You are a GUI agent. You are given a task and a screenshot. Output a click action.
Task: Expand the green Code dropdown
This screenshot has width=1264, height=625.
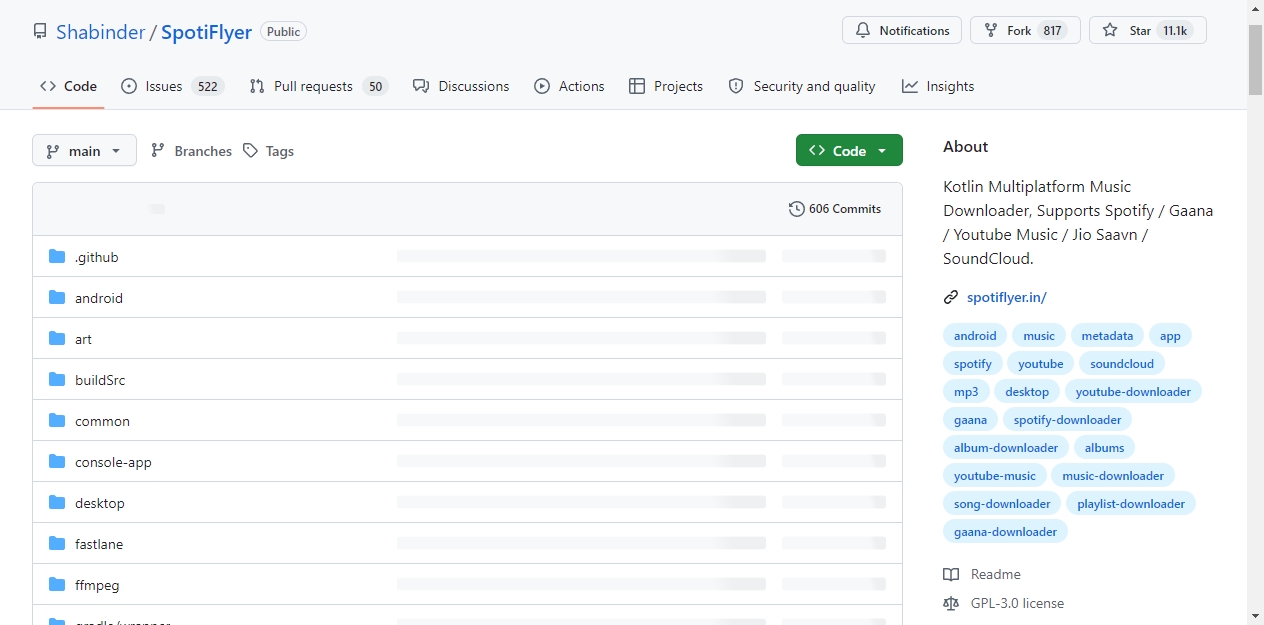[849, 150]
